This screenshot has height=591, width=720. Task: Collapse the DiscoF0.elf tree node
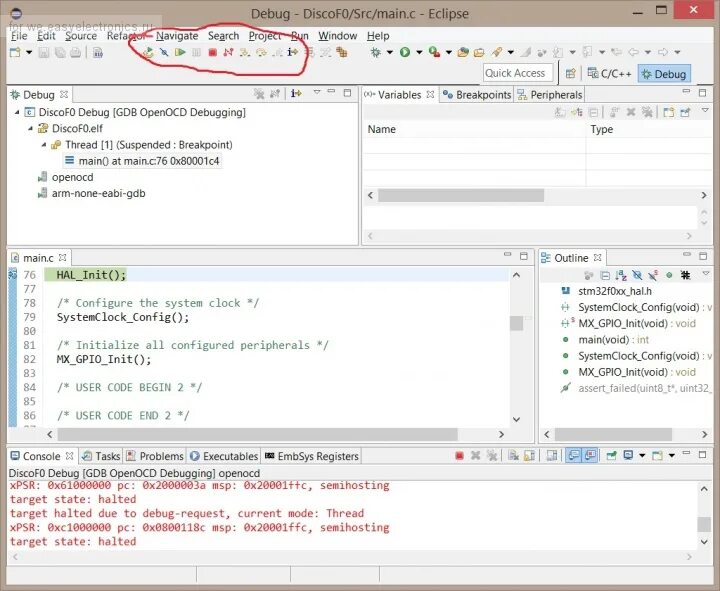coord(30,129)
